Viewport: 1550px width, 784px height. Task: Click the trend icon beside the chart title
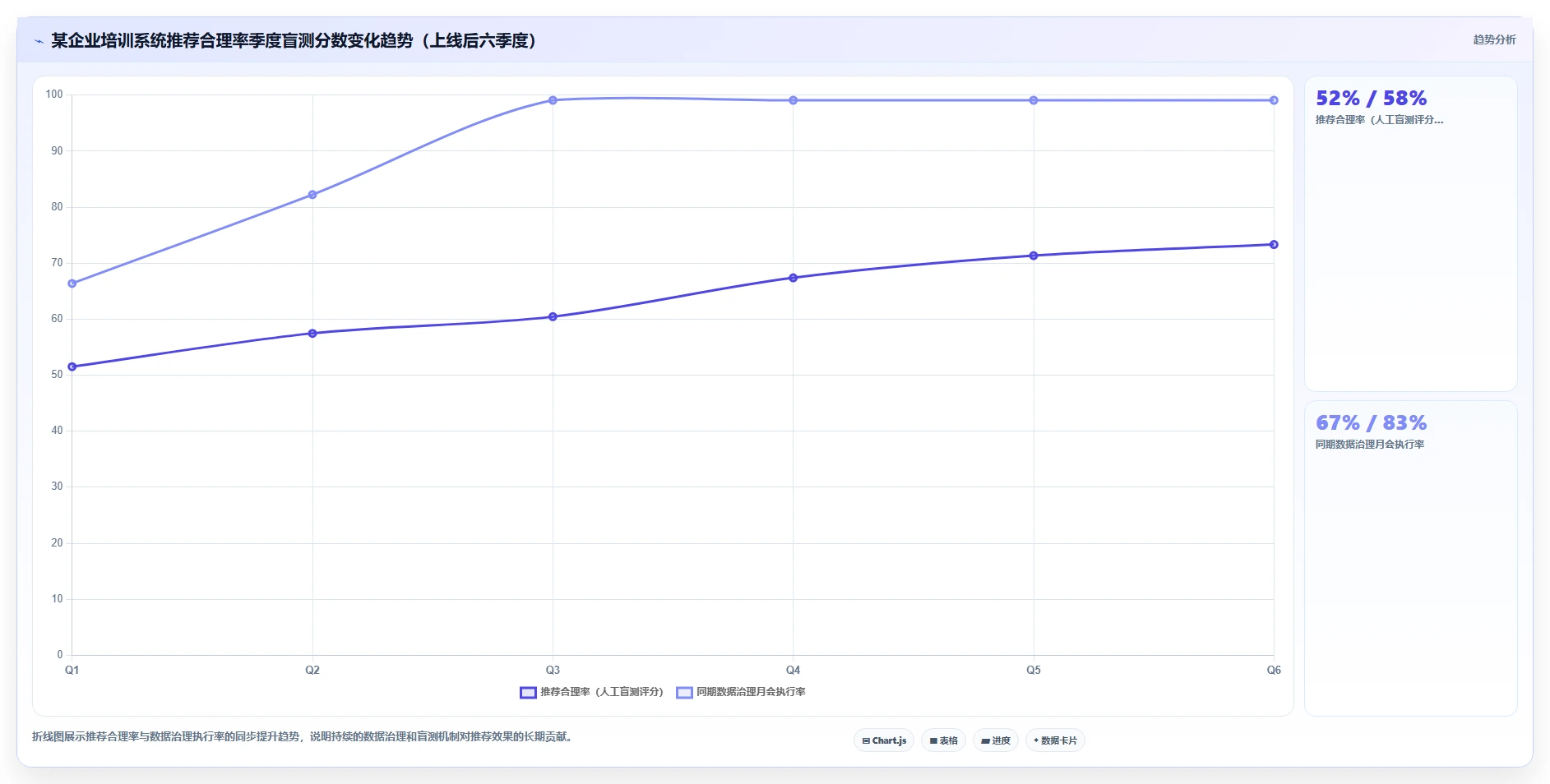click(x=39, y=41)
